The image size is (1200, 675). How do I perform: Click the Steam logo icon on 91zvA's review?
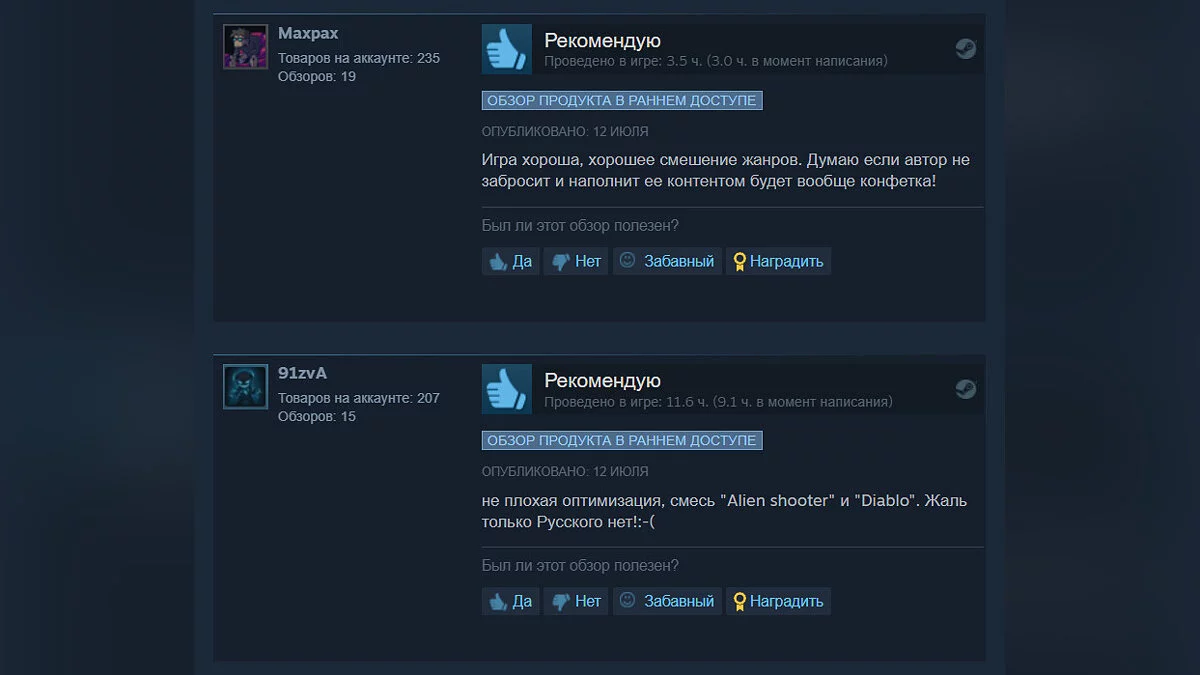point(965,389)
